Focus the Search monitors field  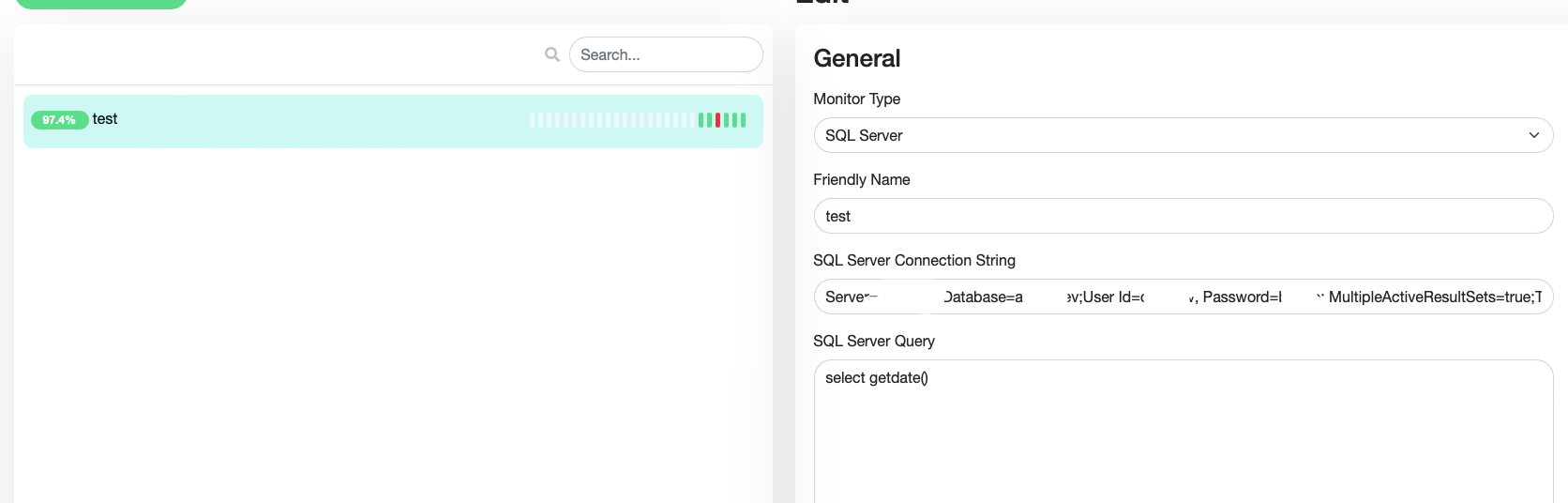[666, 54]
